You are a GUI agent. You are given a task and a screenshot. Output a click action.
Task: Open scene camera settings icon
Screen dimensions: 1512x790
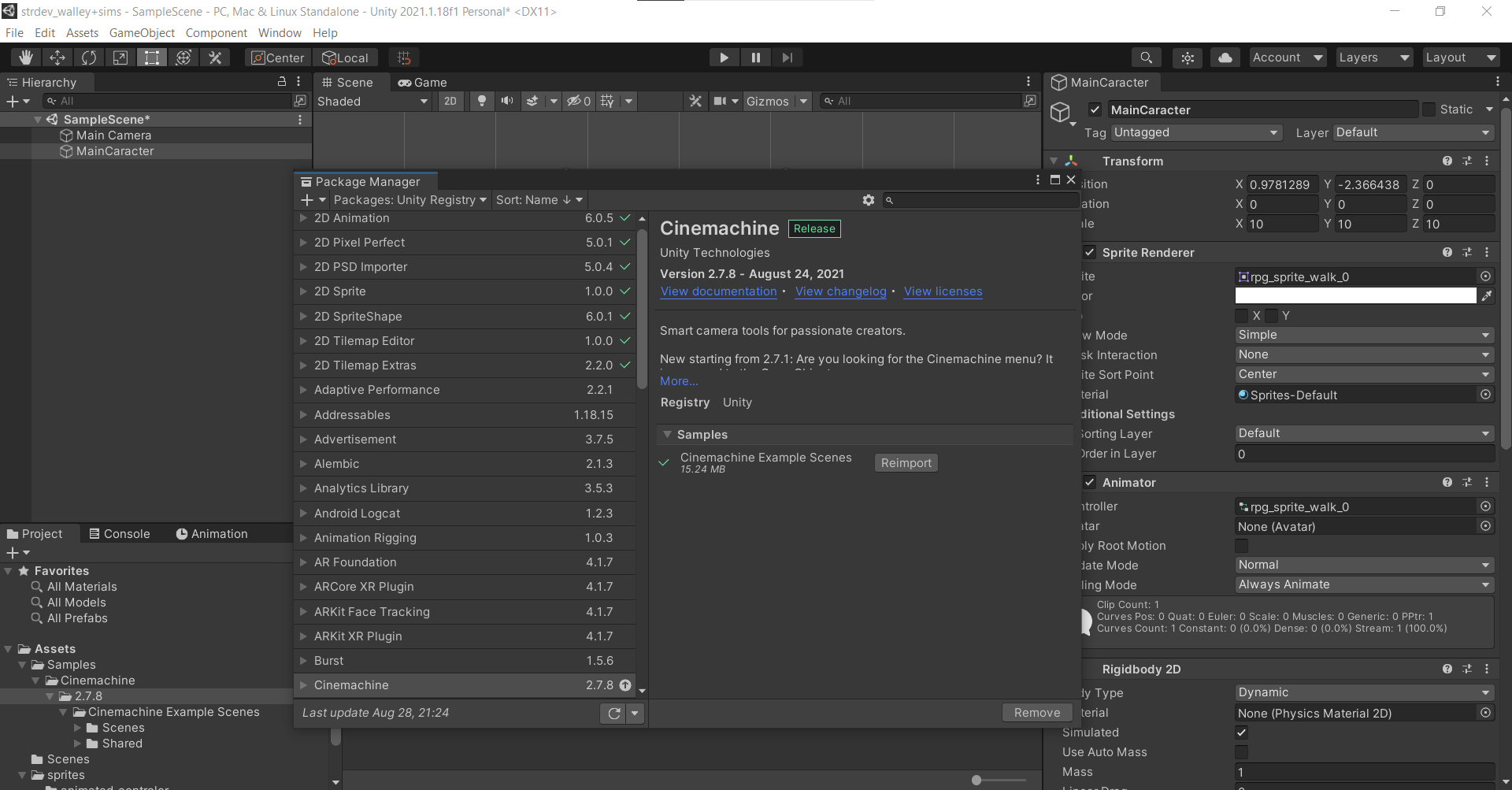pos(720,101)
